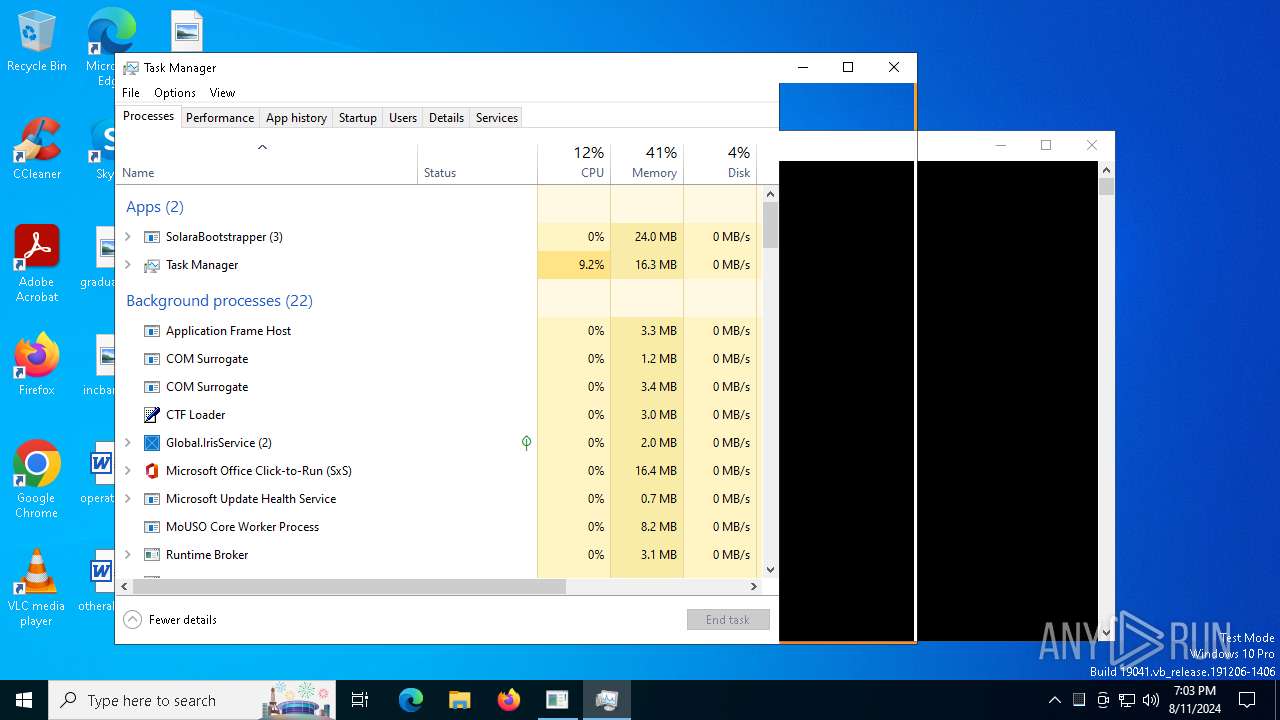This screenshot has height=720, width=1280.
Task: Click the Microsoft Office Click-to-Run icon
Action: pyautogui.click(x=152, y=471)
